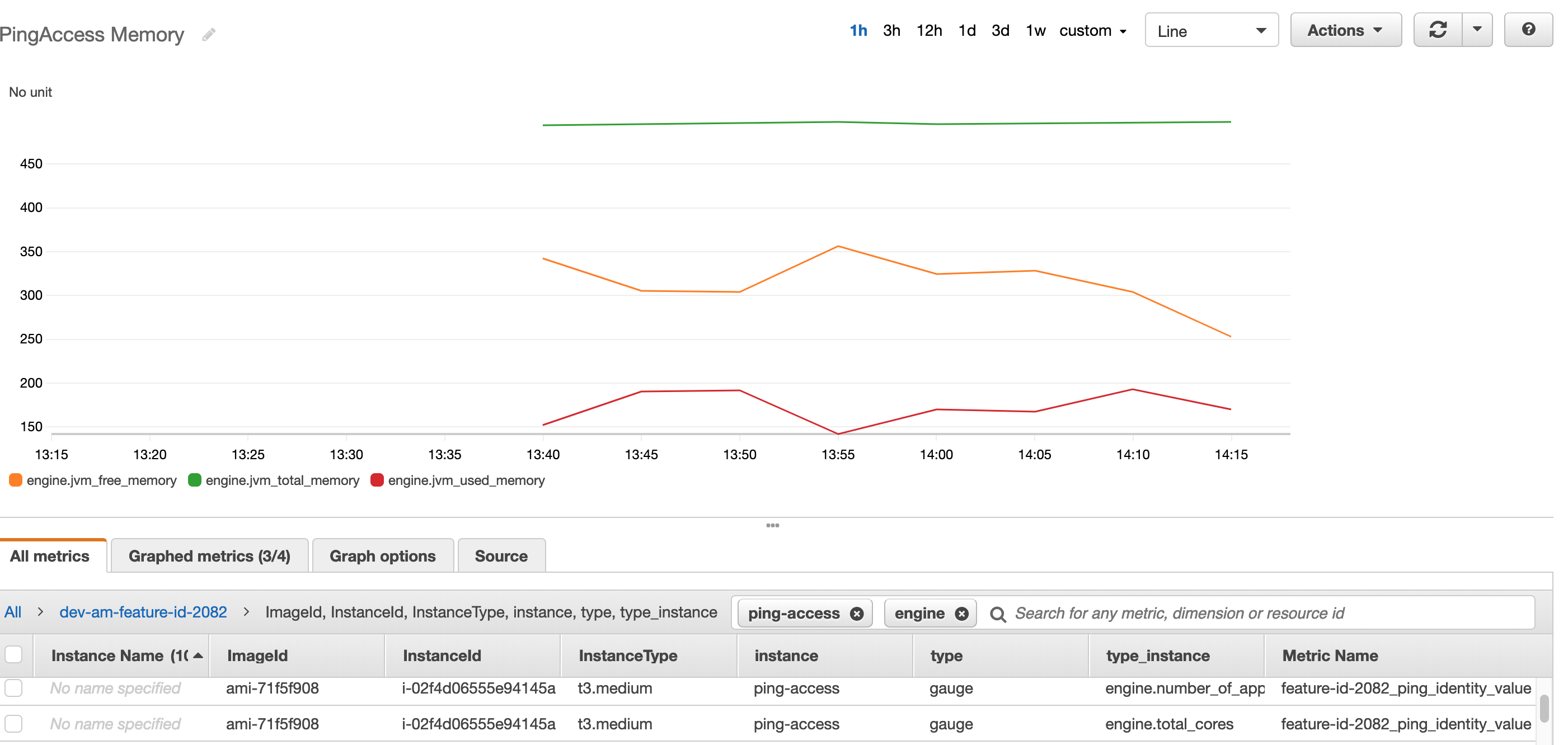Toggle the select-all metrics checkbox
The height and width of the screenshot is (745, 1568).
click(13, 655)
